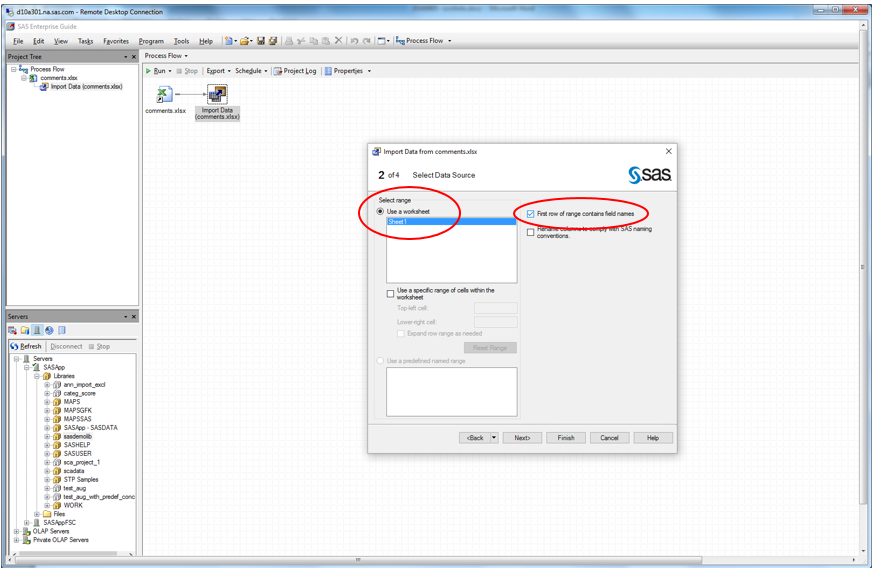This screenshot has height=568, width=874.
Task: Expand the SASHELP library node
Action: 47,445
